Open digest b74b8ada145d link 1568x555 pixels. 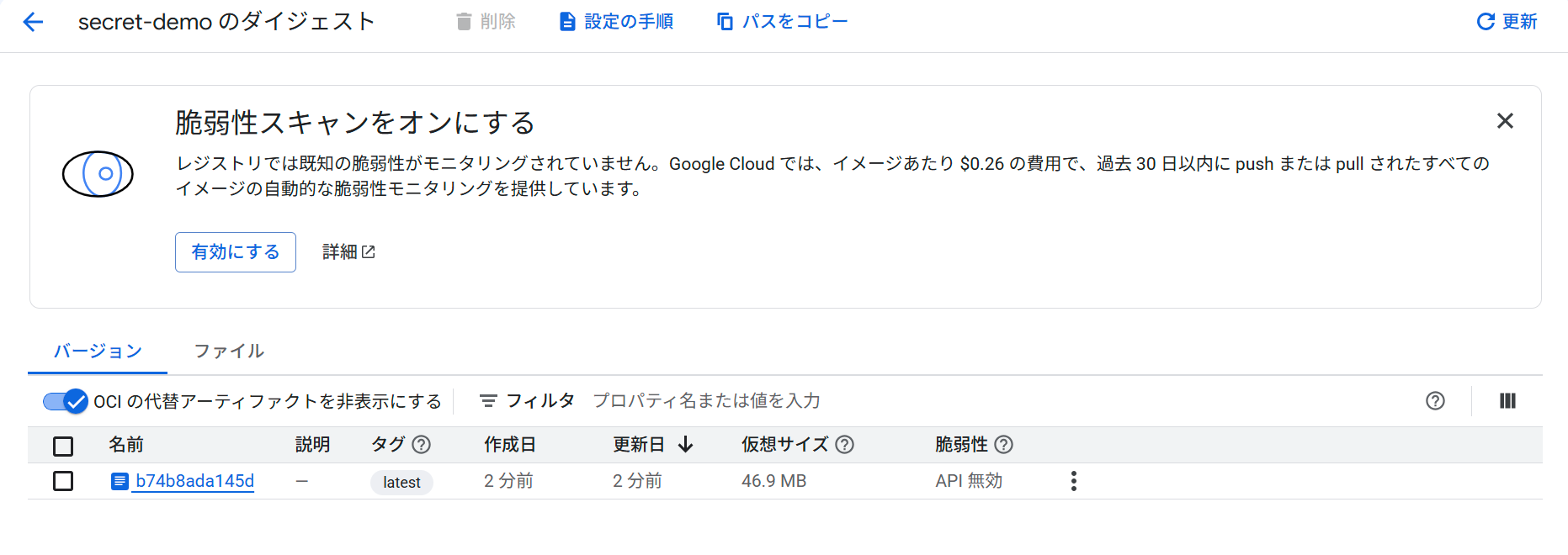click(195, 481)
